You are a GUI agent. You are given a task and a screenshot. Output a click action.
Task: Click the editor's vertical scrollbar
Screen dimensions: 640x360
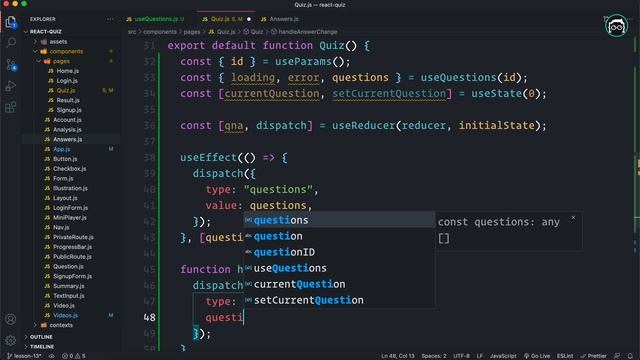(x=637, y=195)
